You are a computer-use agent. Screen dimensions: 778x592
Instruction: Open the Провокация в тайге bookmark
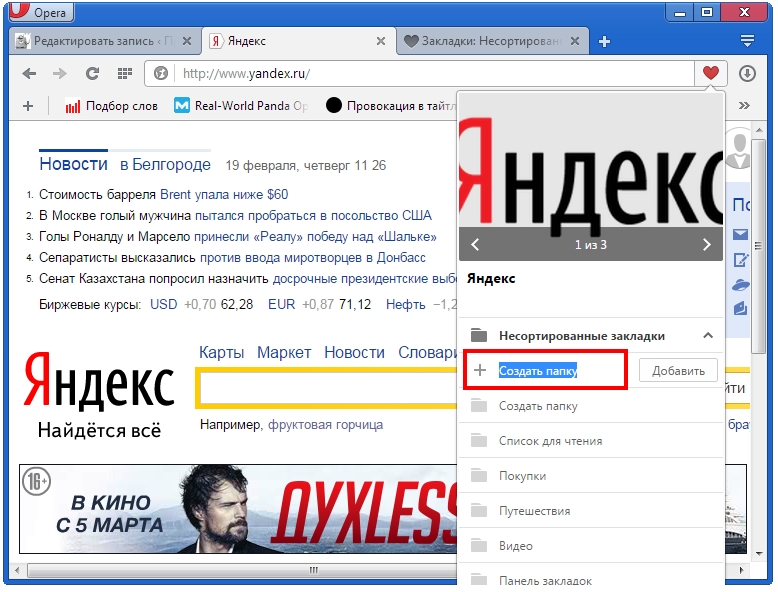[391, 106]
